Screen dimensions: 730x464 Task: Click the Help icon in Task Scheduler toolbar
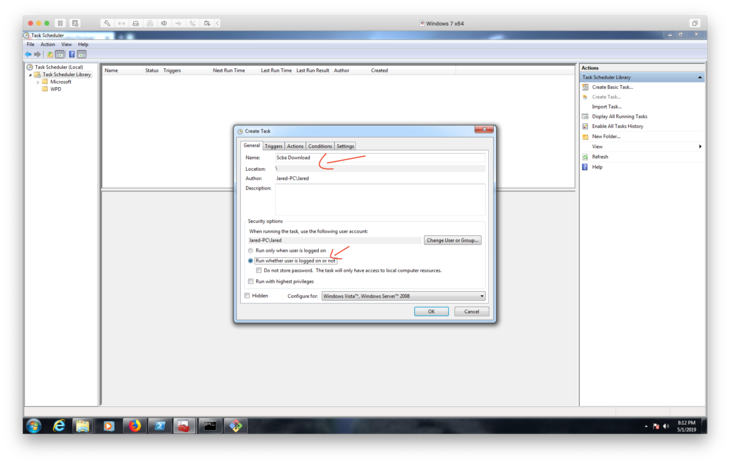coord(71,54)
